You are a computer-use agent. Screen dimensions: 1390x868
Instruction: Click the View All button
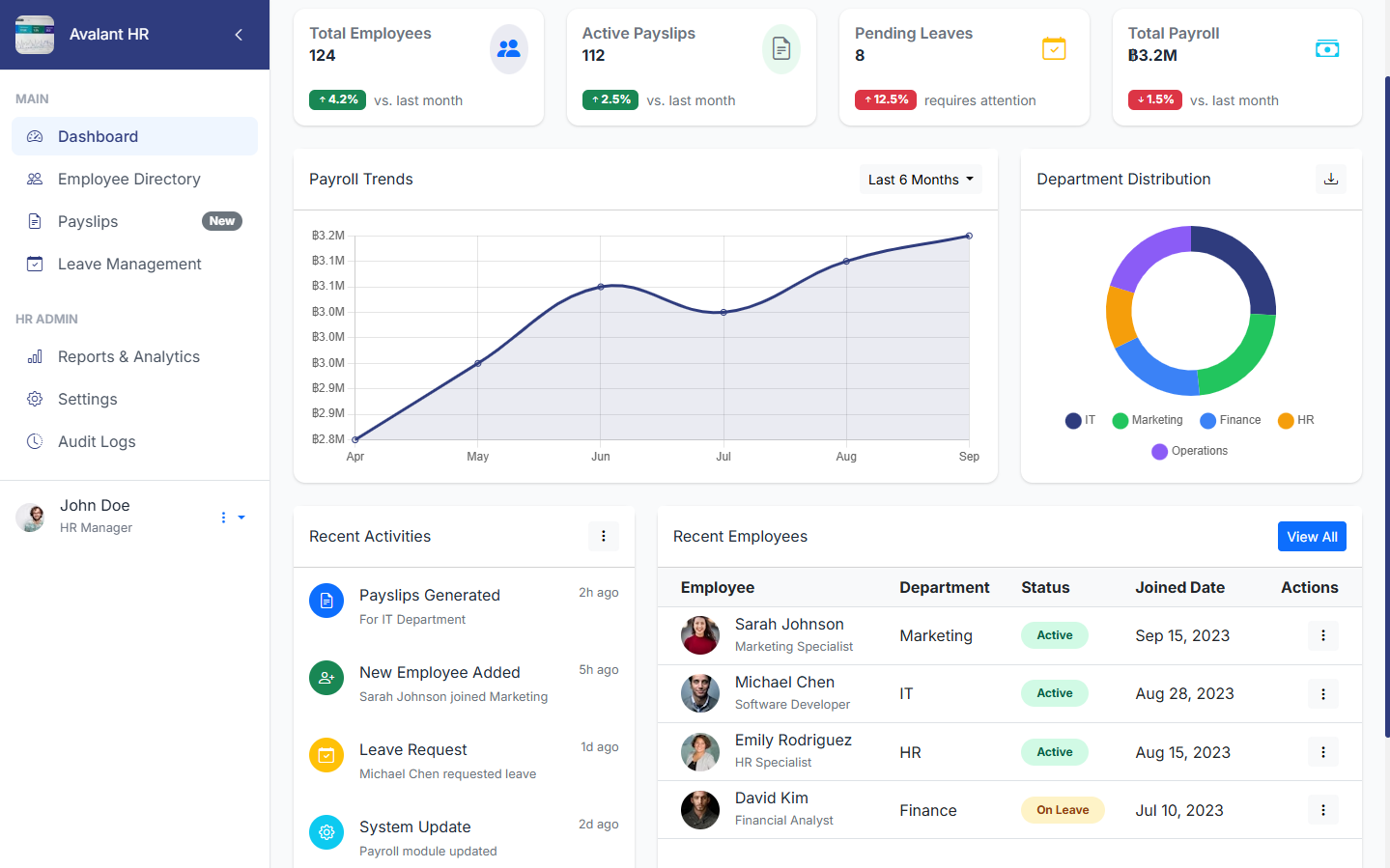click(x=1311, y=537)
